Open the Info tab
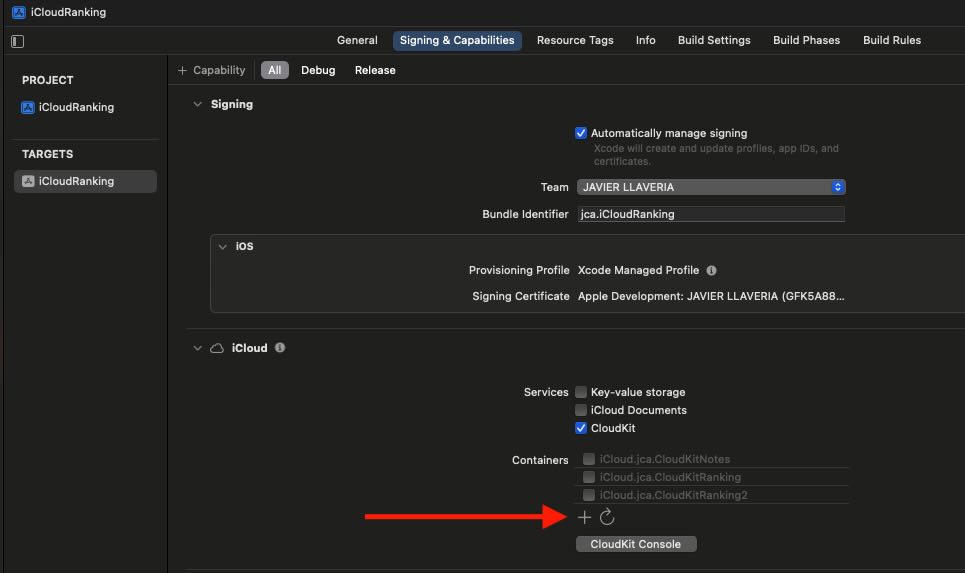The width and height of the screenshot is (965, 573). pos(646,40)
